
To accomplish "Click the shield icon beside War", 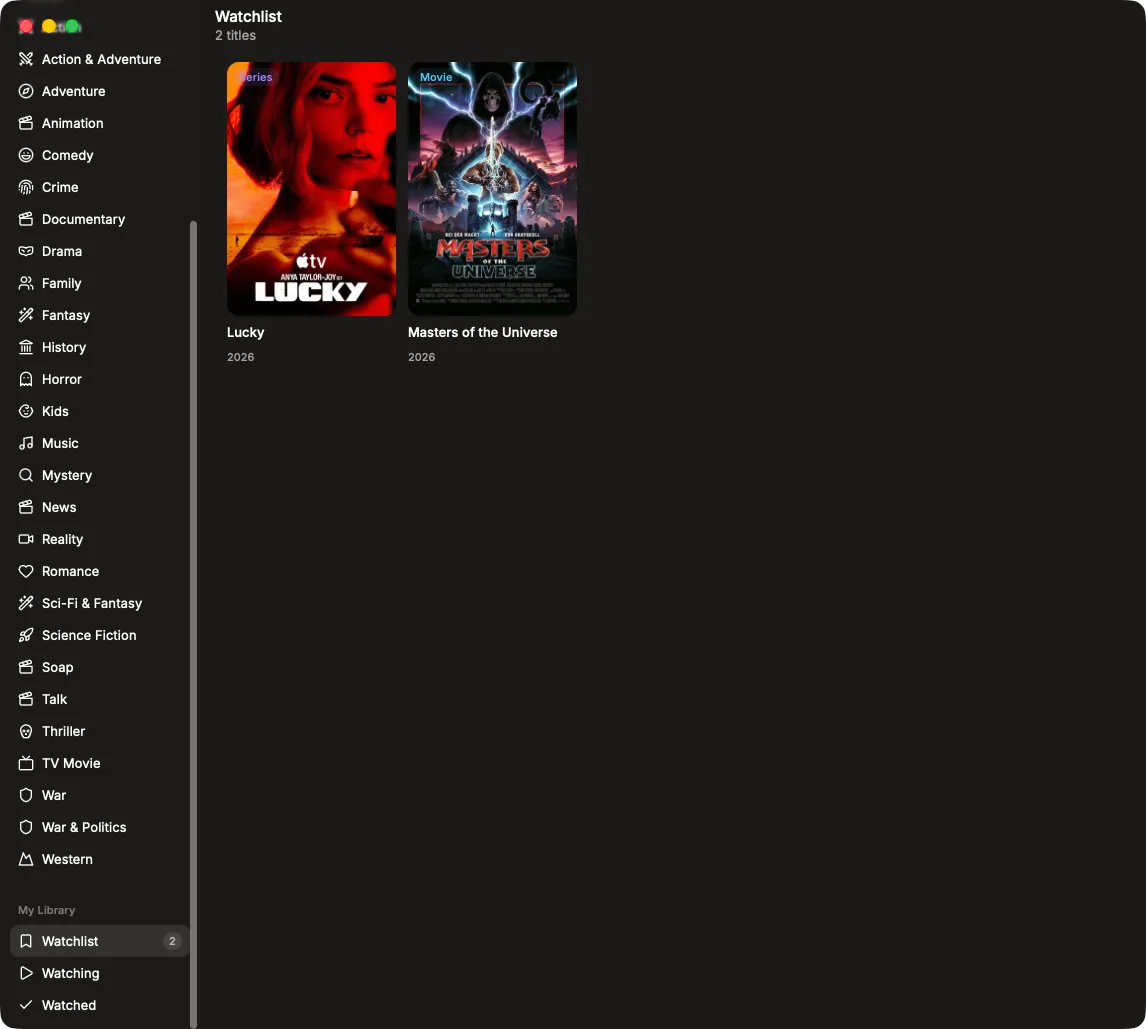I will pyautogui.click(x=26, y=795).
